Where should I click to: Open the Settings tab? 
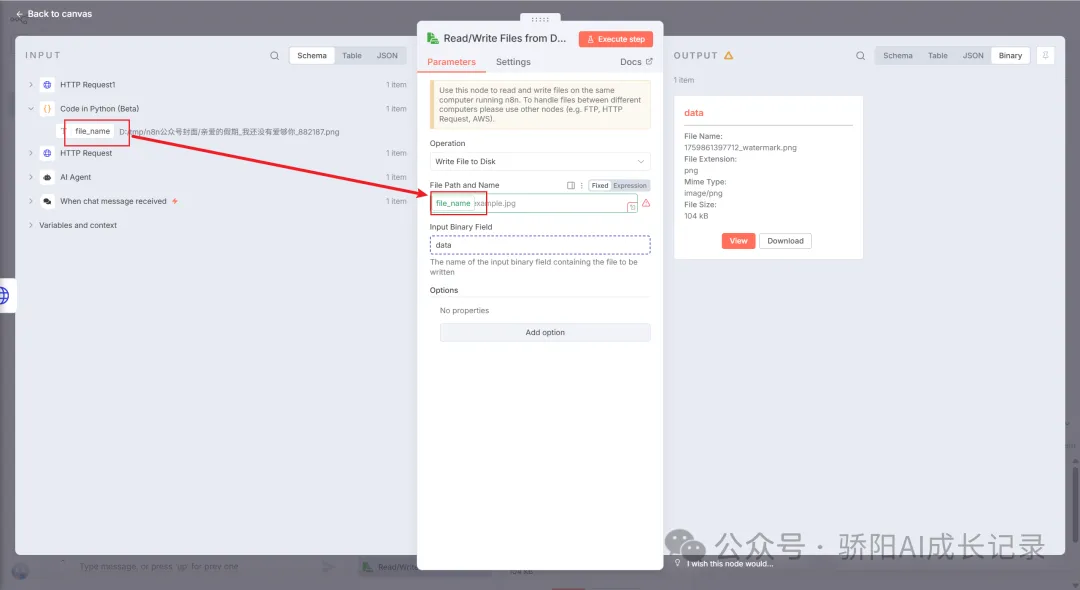[x=513, y=62]
